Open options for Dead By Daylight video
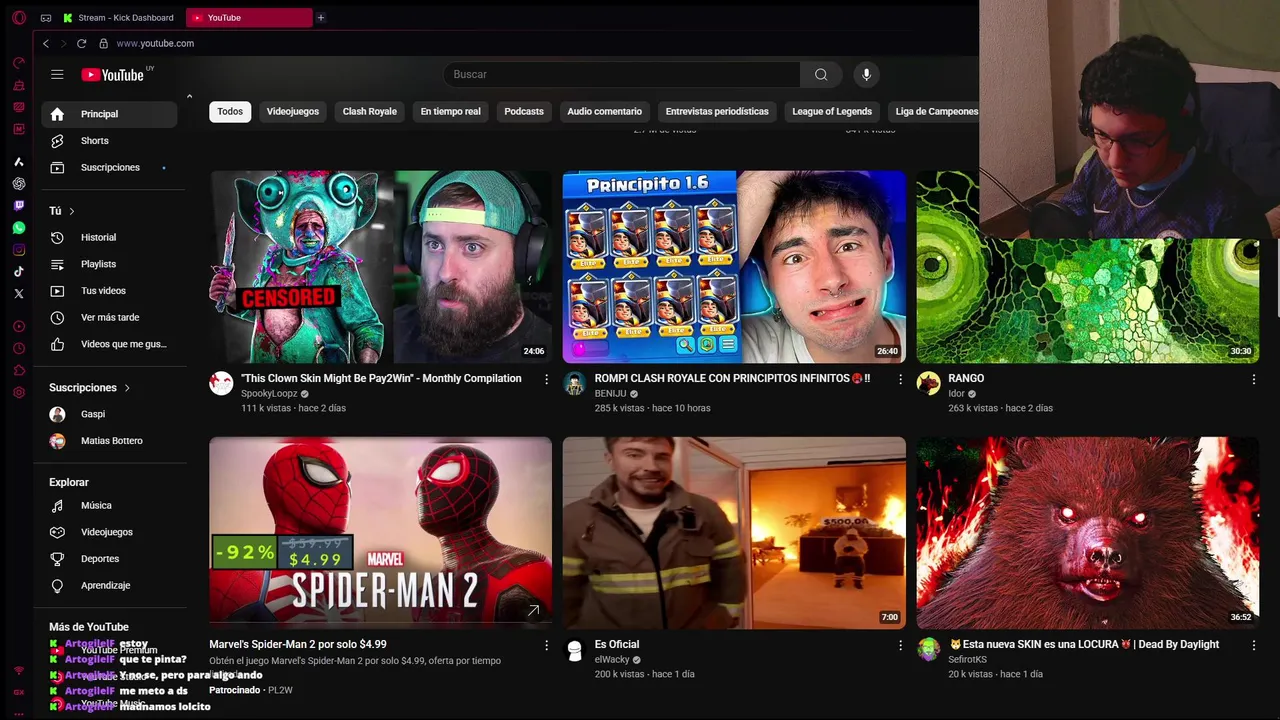Image resolution: width=1280 pixels, height=720 pixels. pos(1253,645)
